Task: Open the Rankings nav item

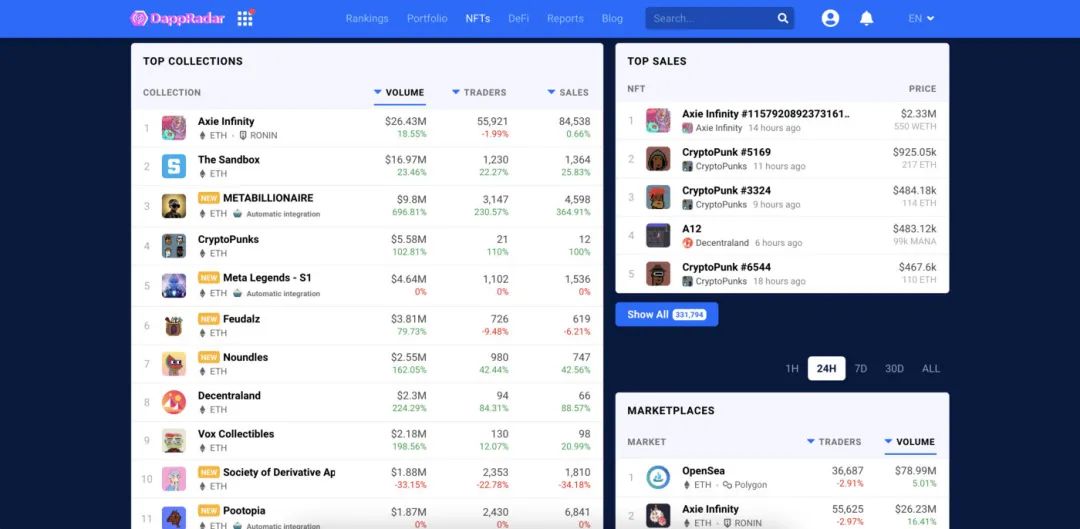Action: pyautogui.click(x=367, y=19)
